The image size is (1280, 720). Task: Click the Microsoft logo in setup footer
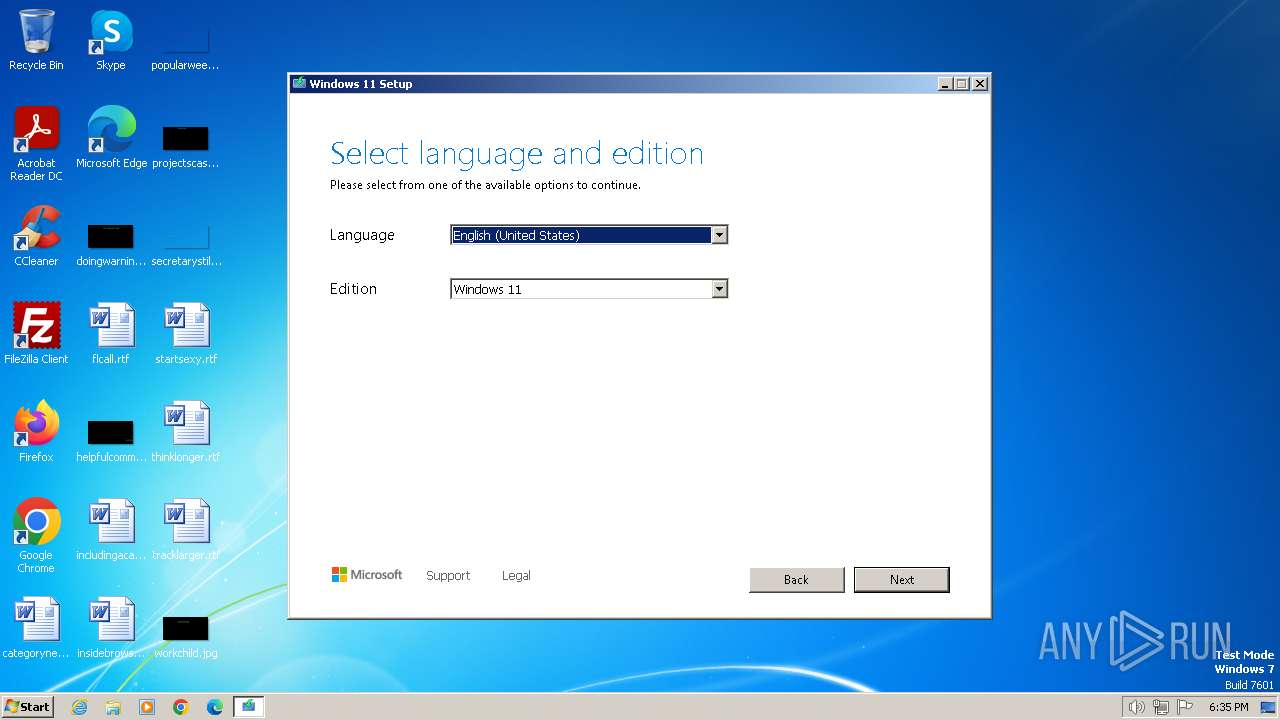pyautogui.click(x=367, y=575)
